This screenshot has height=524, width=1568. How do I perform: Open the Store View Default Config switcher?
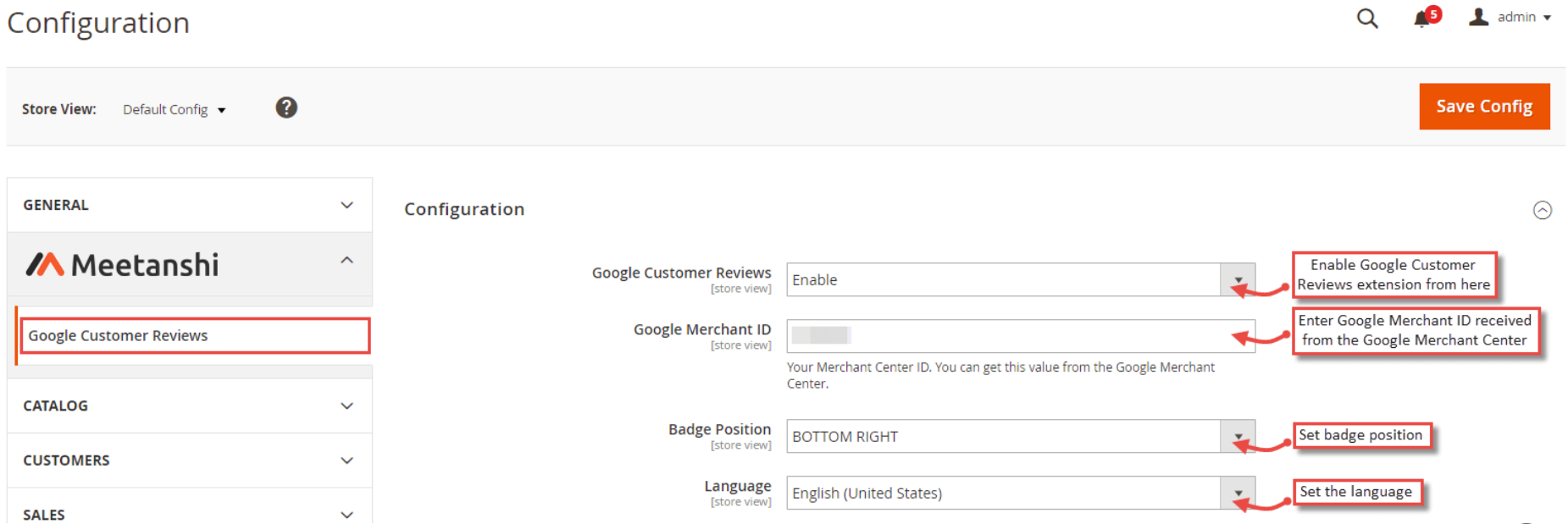(174, 110)
